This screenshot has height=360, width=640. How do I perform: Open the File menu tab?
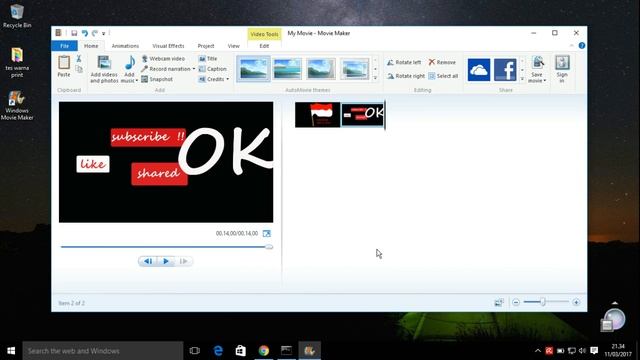[x=64, y=46]
